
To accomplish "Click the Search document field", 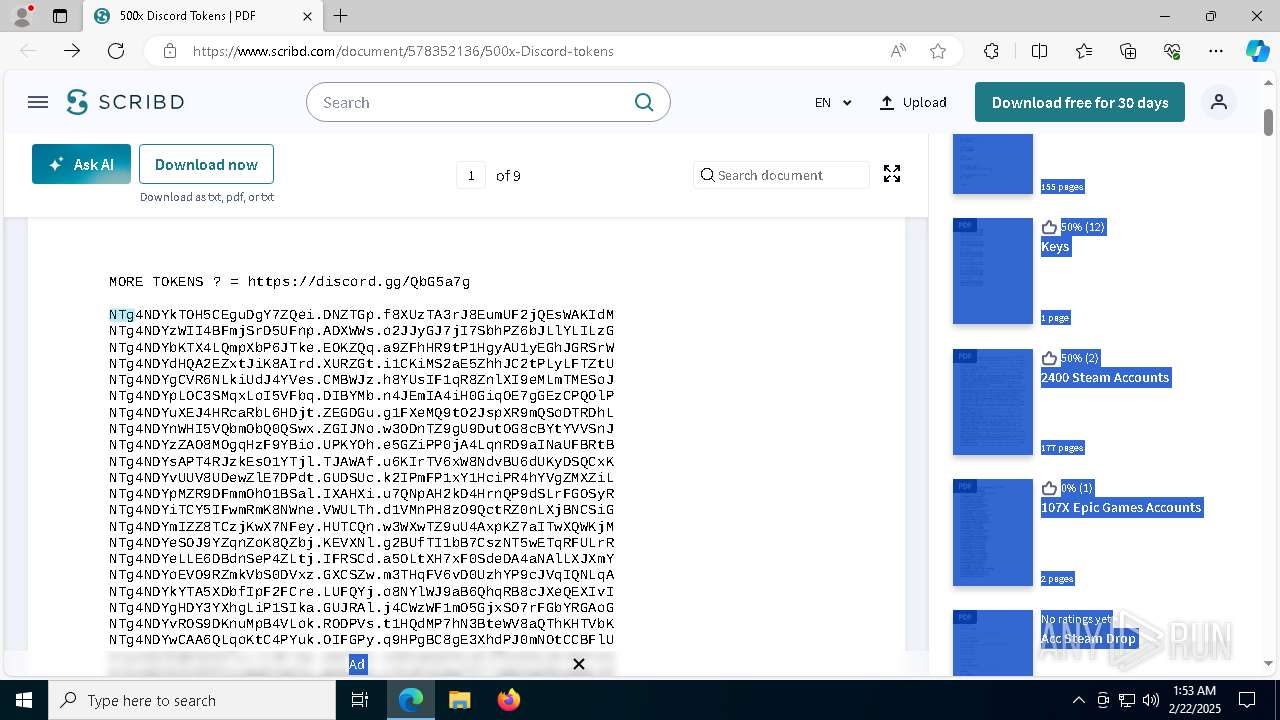I will 781,175.
